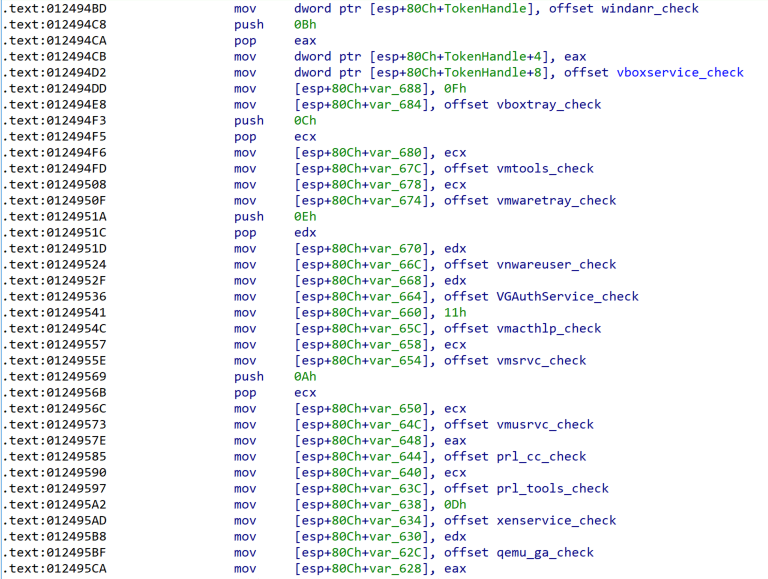Select the [esp+80Ch+var_660] operand
The height and width of the screenshot is (579, 768).
361,313
